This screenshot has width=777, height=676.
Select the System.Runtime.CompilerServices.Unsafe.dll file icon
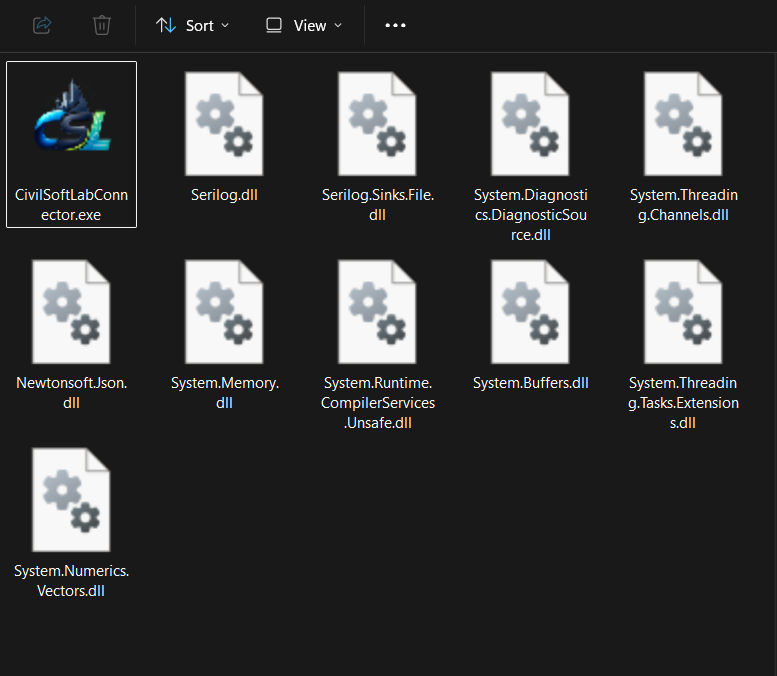click(x=377, y=312)
